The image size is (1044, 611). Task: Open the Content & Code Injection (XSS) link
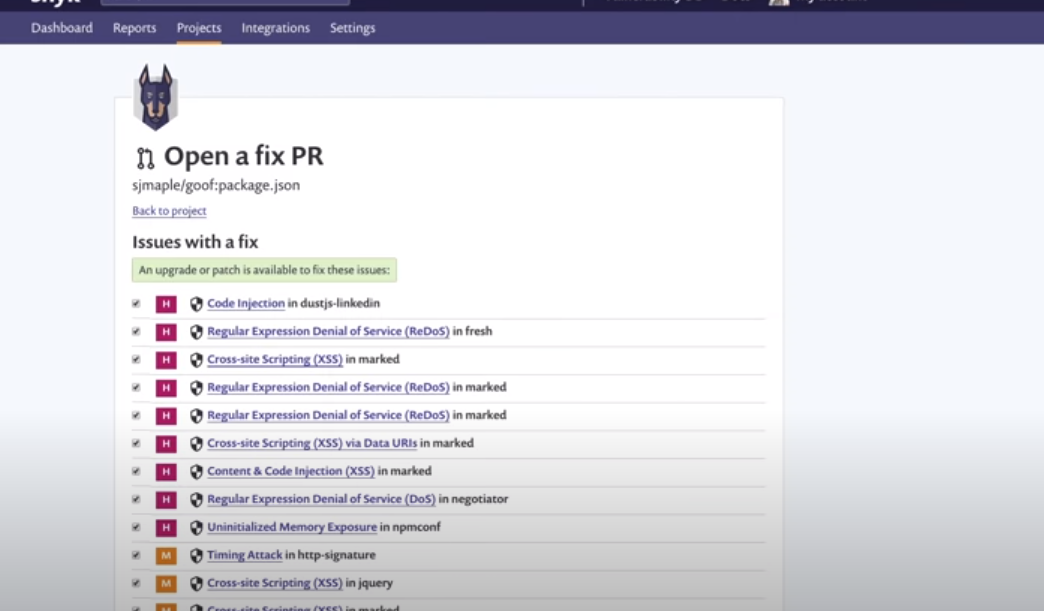click(x=291, y=471)
